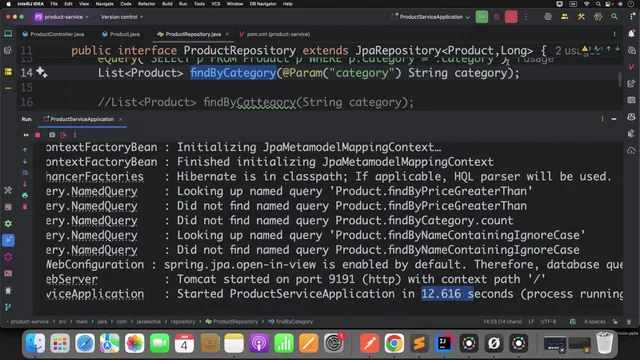Image resolution: width=640 pixels, height=360 pixels.
Task: Open Terminal tool window in left sidebar
Action: coord(8,273)
